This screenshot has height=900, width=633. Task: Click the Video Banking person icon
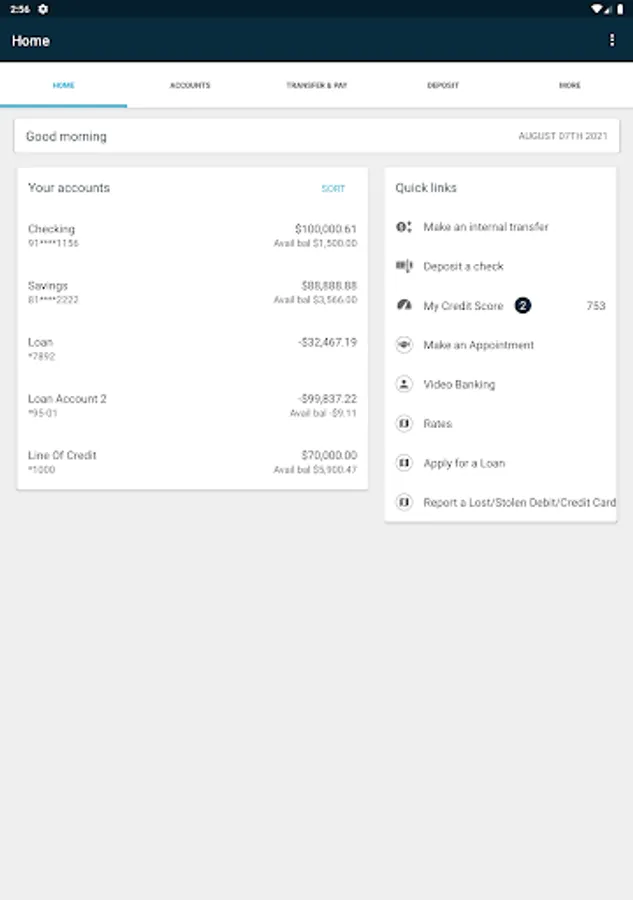coord(404,384)
